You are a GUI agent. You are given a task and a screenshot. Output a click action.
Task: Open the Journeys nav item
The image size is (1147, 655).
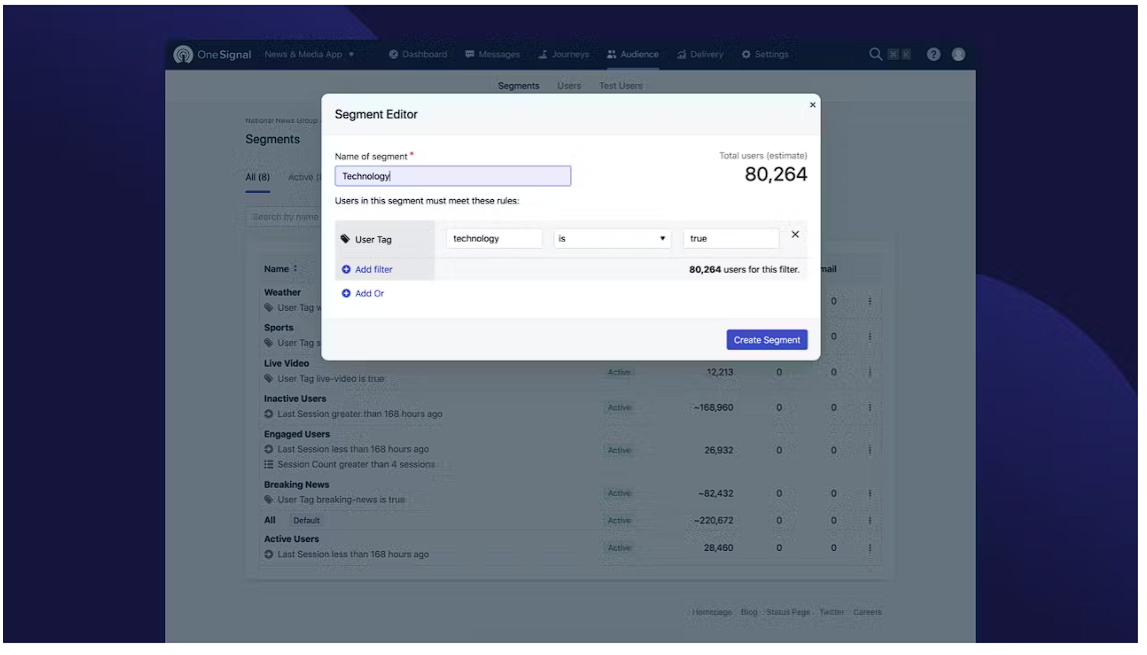pyautogui.click(x=566, y=54)
